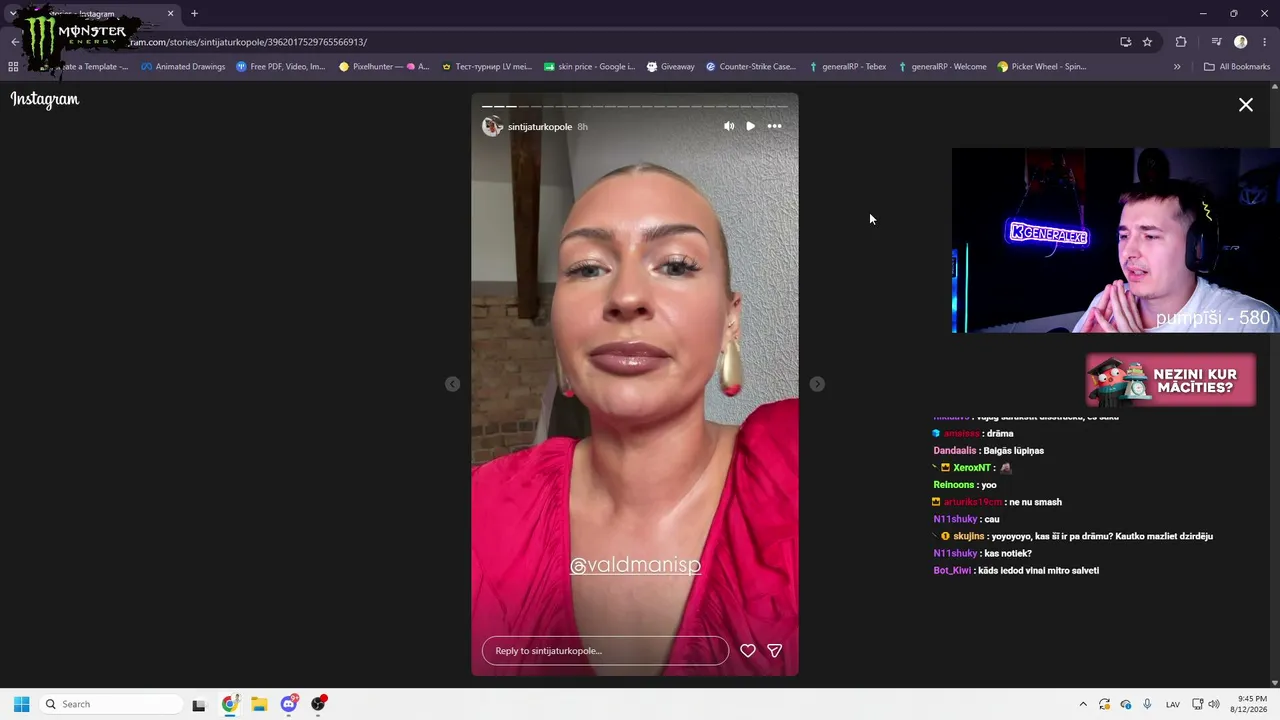Click the taskbar Search box

tap(110, 704)
